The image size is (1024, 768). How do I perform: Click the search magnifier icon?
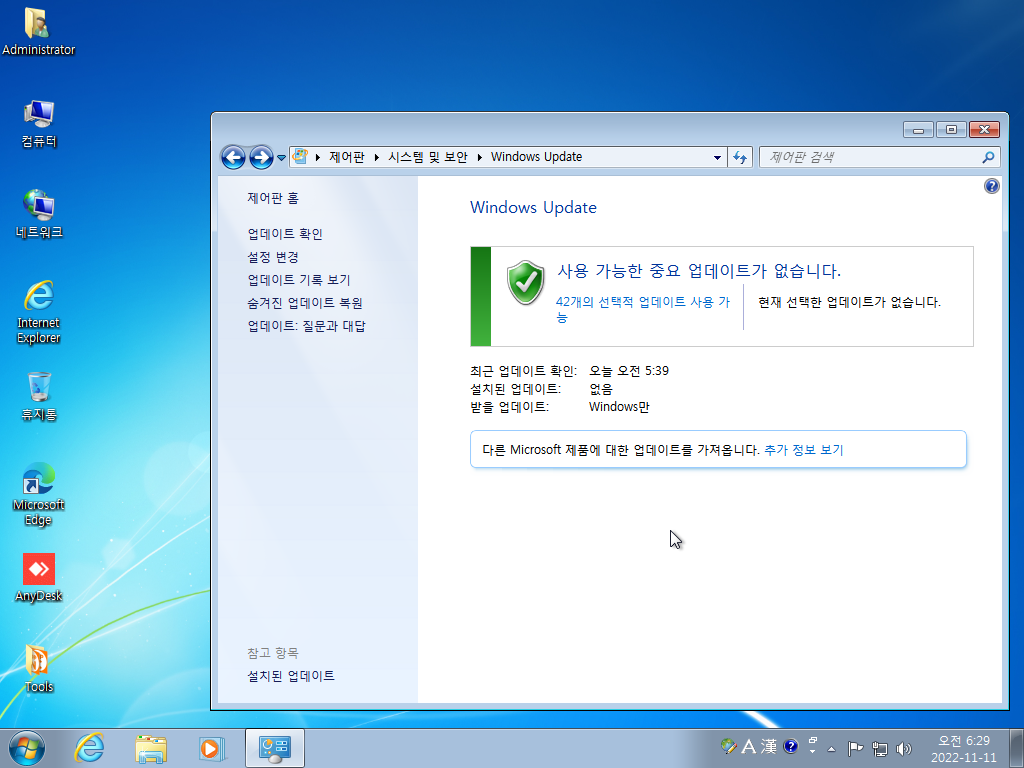(x=988, y=157)
